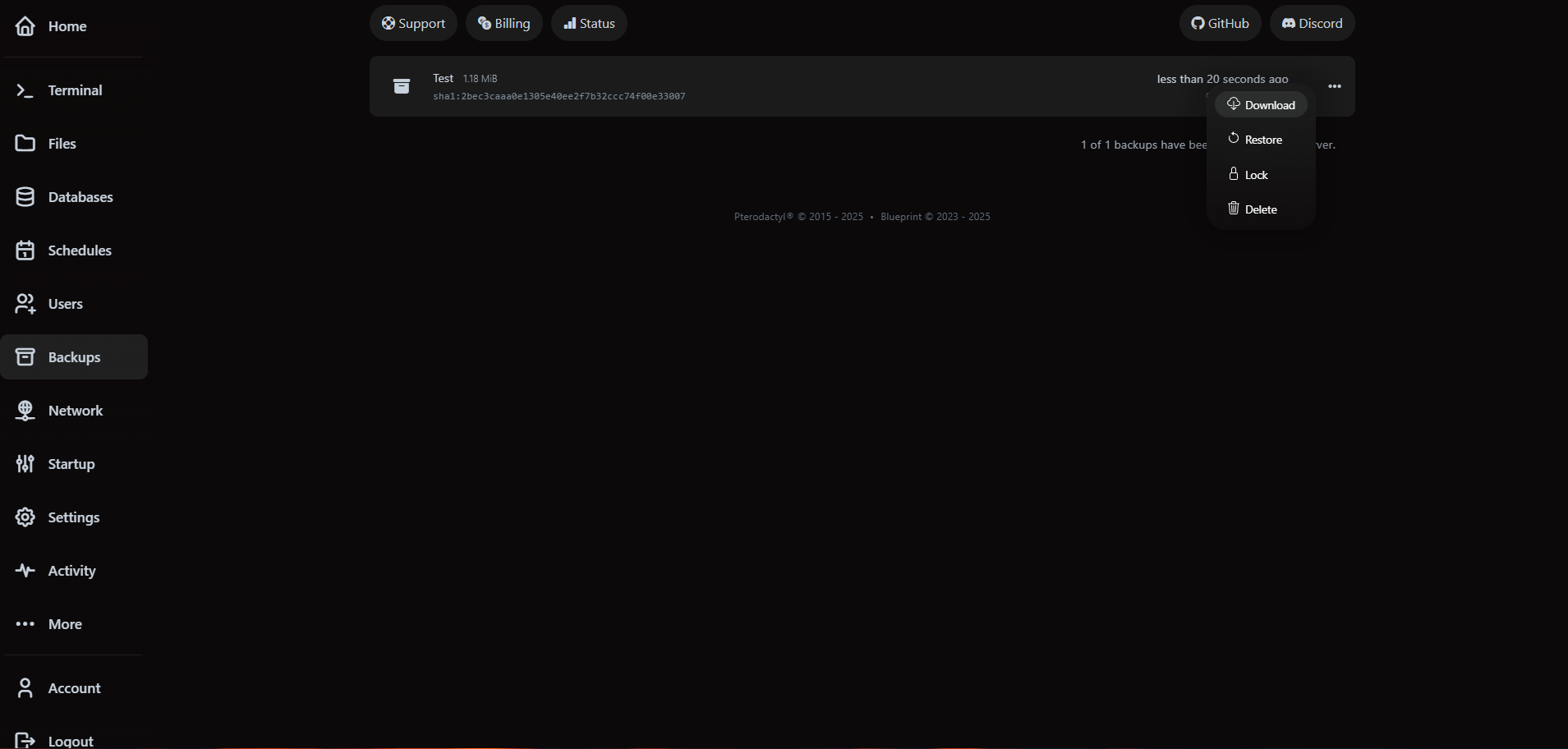Open Network via the globe icon
This screenshot has height=749, width=1568.
[x=25, y=410]
